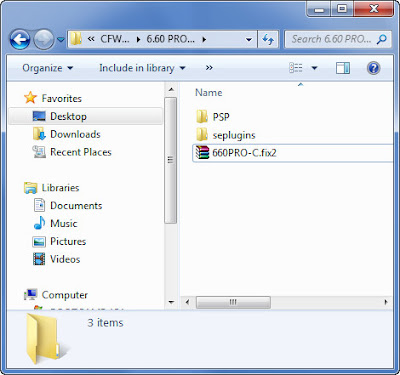
Task: Open Windows Help question mark
Action: point(373,68)
